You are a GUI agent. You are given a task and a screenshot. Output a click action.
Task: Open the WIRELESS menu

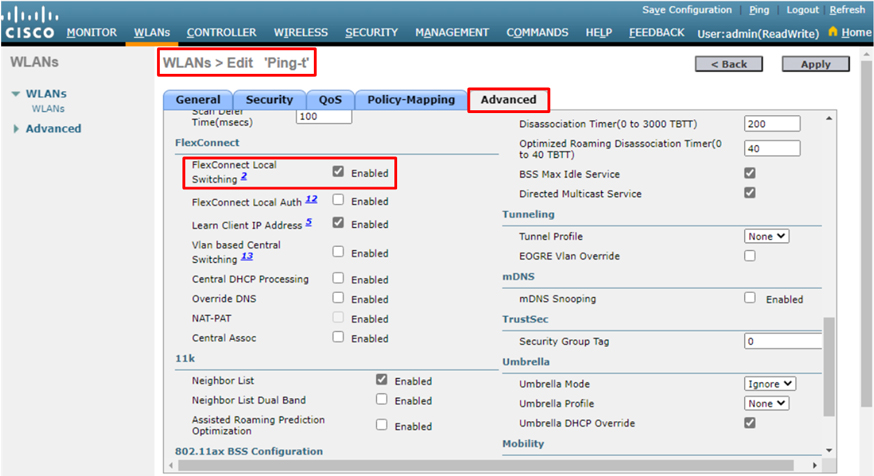(300, 32)
